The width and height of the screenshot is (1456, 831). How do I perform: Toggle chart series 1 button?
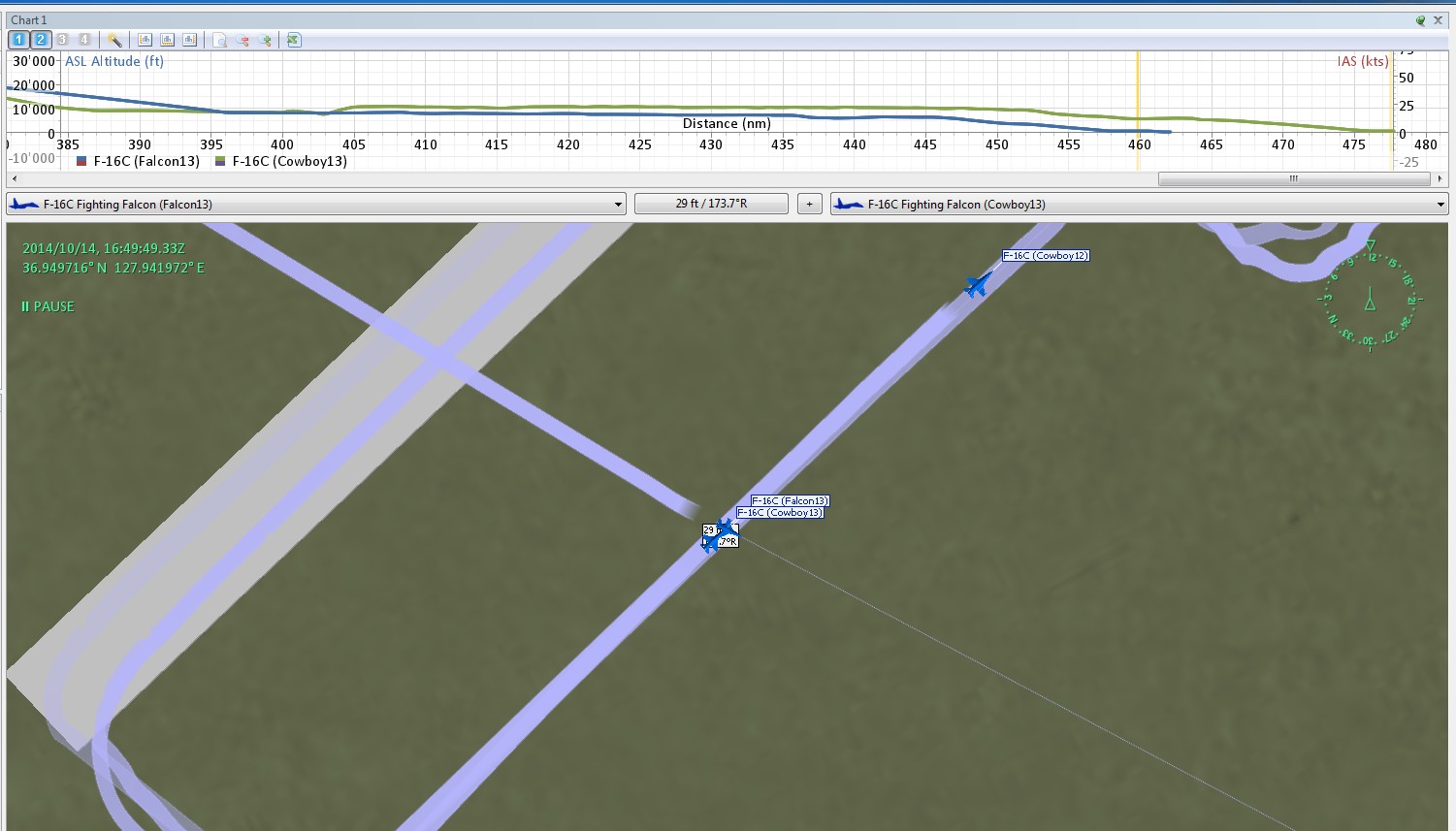tap(18, 40)
